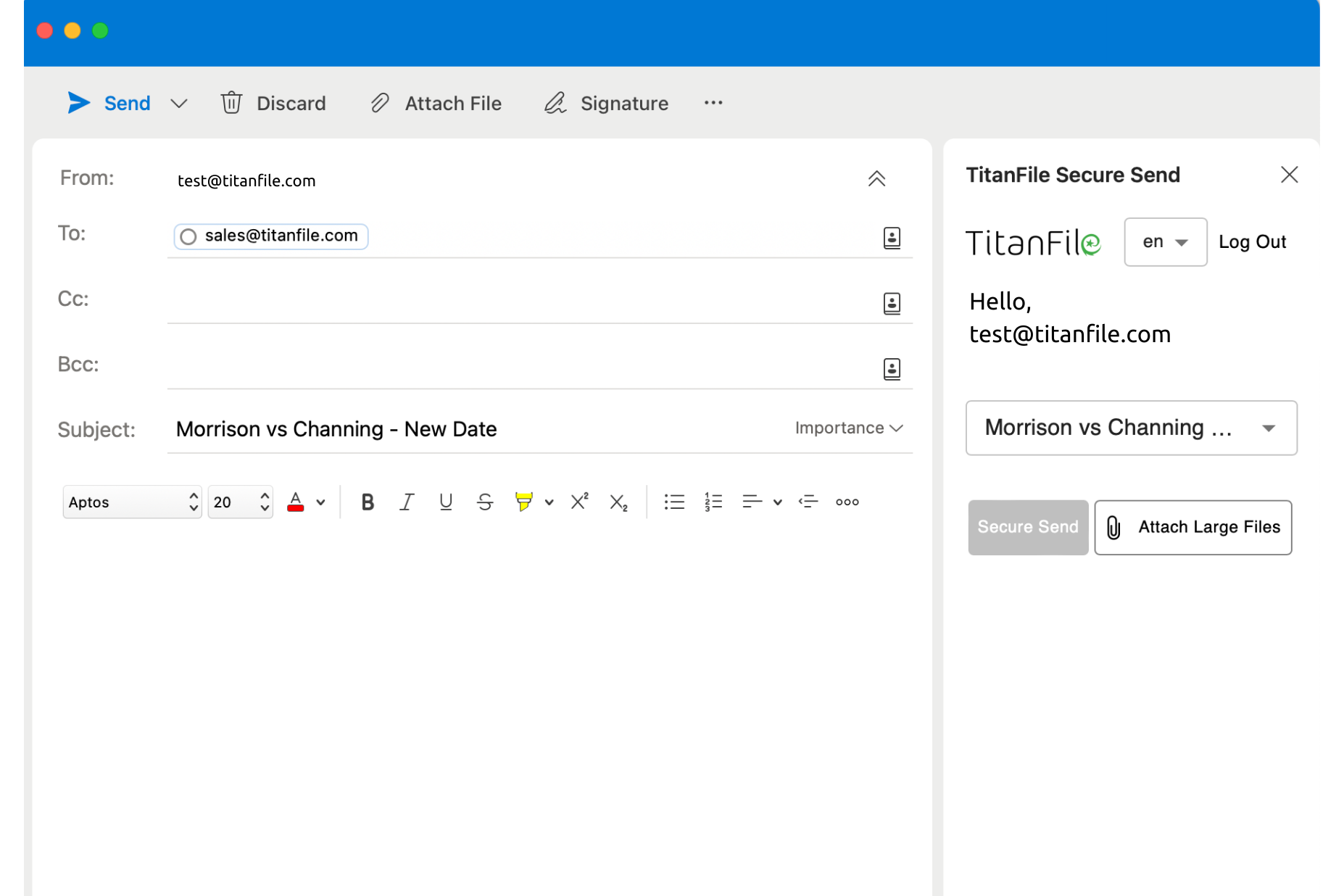Apply the yellow highlight color
The height and width of the screenshot is (896, 1344).
coord(523,502)
